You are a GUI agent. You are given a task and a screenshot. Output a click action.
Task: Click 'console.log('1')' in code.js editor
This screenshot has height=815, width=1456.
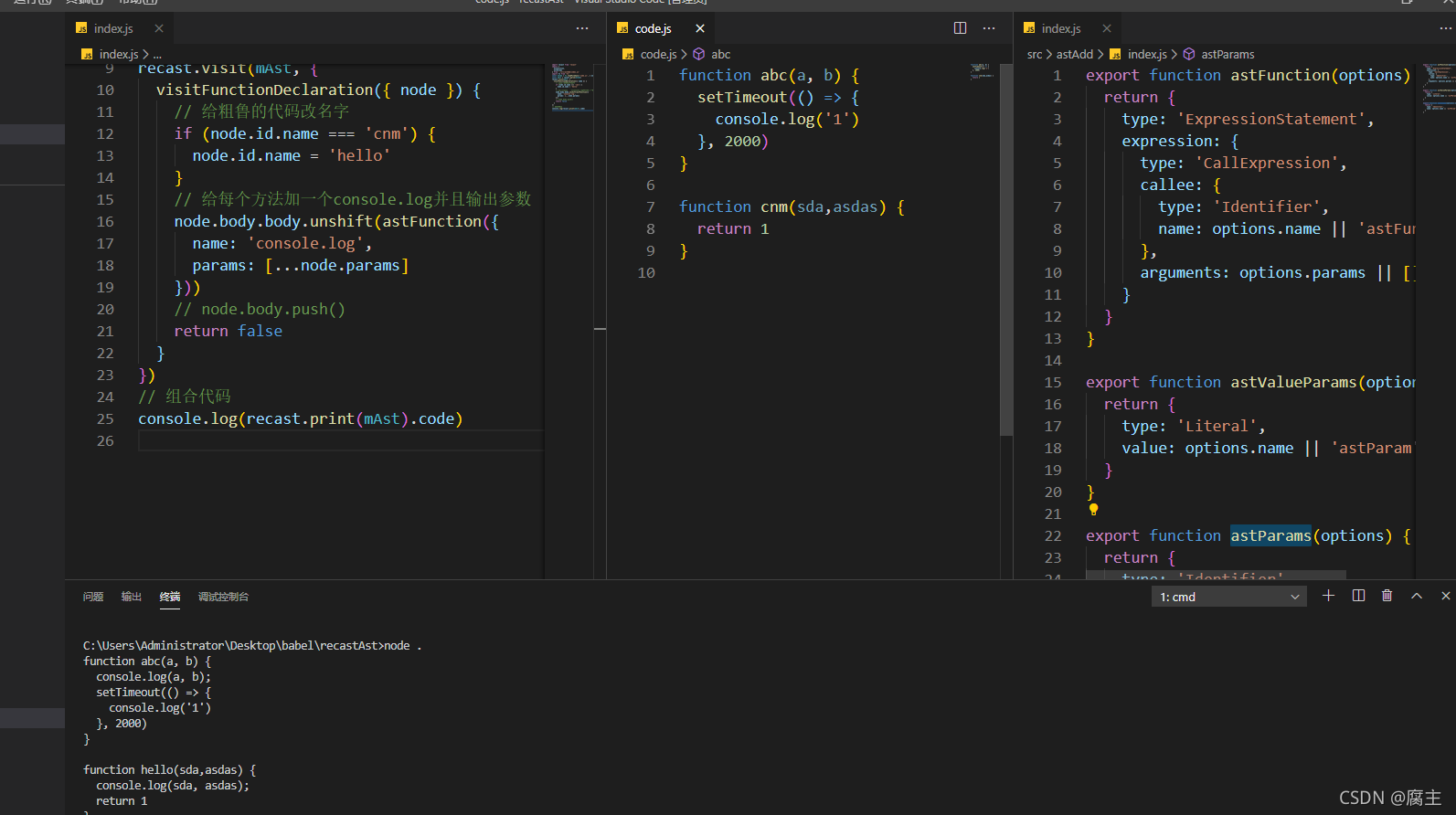coord(787,119)
